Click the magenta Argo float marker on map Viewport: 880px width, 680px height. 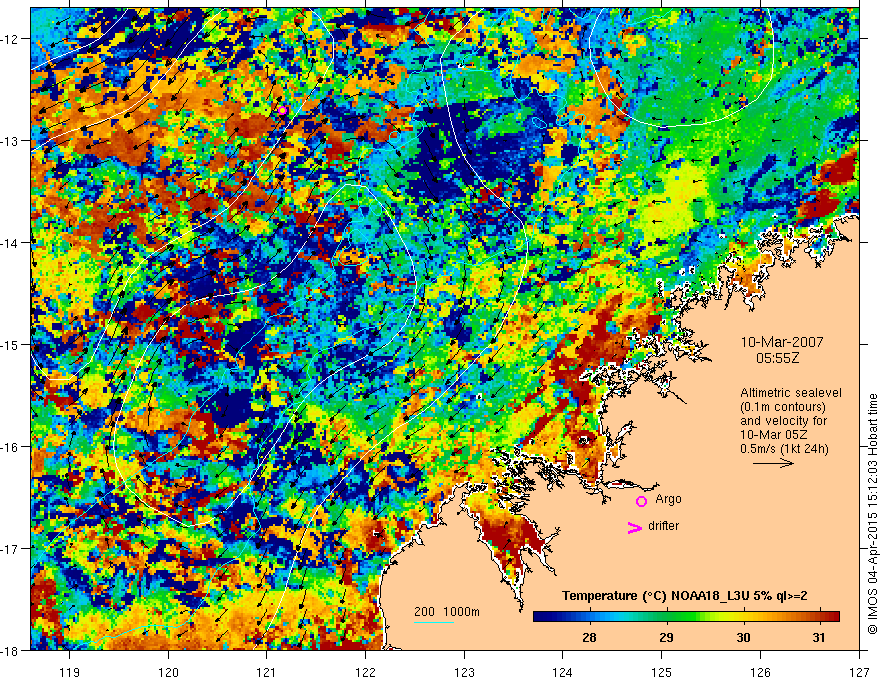(x=282, y=111)
